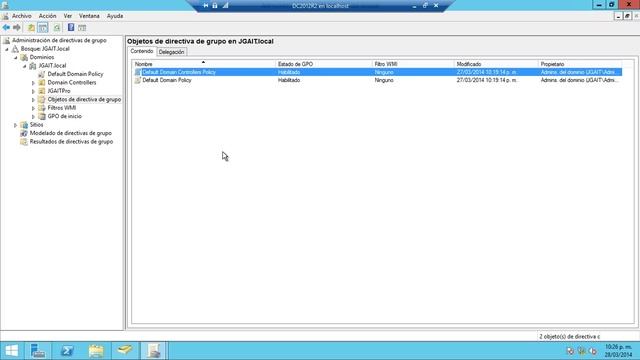Open the Ver menu
Image resolution: width=640 pixels, height=360 pixels.
pos(68,16)
